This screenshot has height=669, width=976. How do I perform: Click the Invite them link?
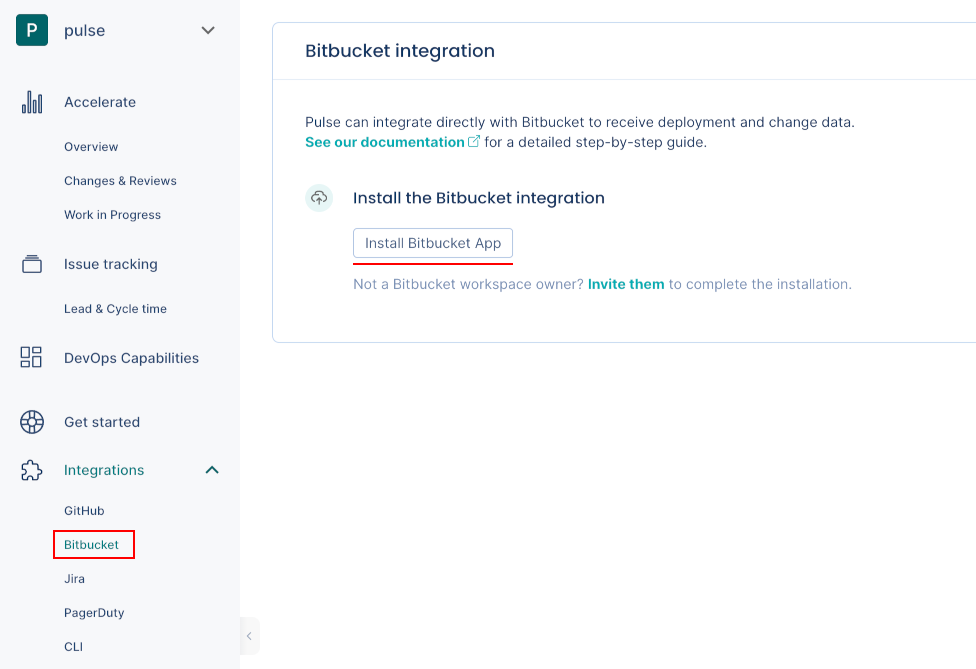[x=626, y=283]
